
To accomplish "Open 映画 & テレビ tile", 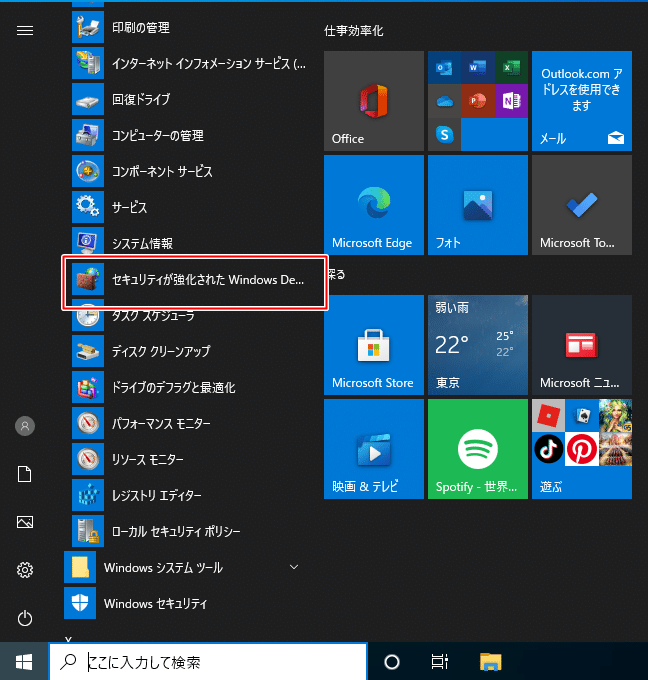I will pyautogui.click(x=374, y=449).
